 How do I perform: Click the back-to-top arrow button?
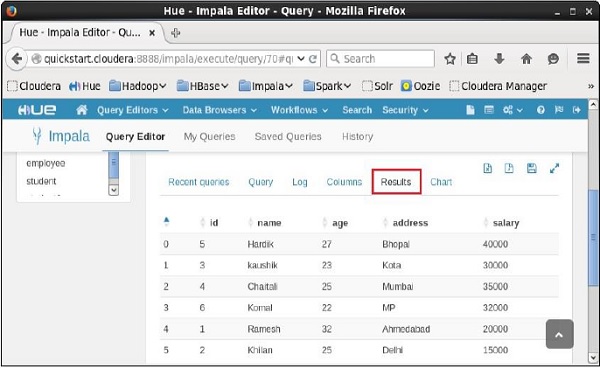click(559, 334)
